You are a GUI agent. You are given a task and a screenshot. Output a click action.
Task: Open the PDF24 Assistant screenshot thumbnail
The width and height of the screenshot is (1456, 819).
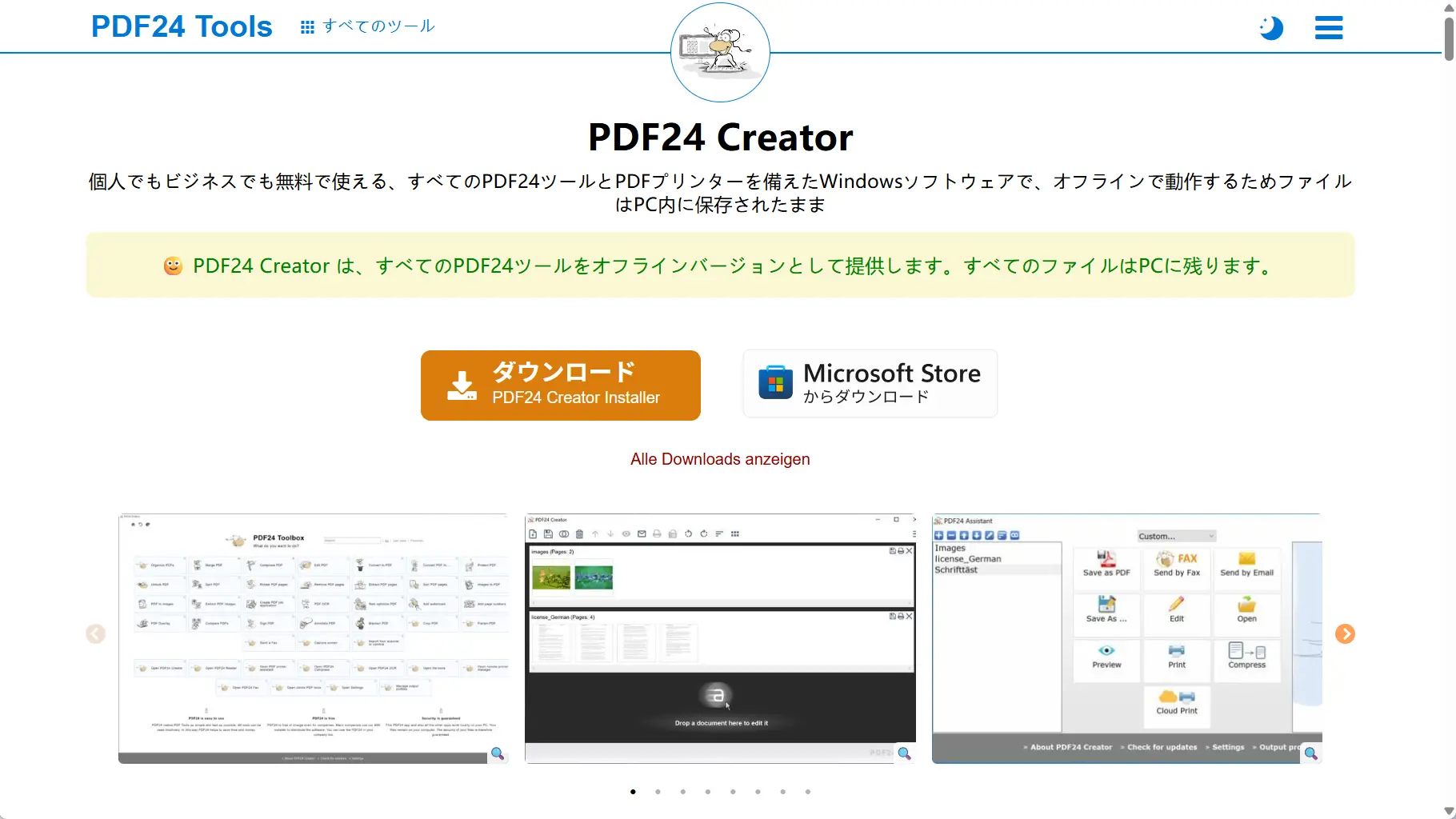tap(1126, 638)
